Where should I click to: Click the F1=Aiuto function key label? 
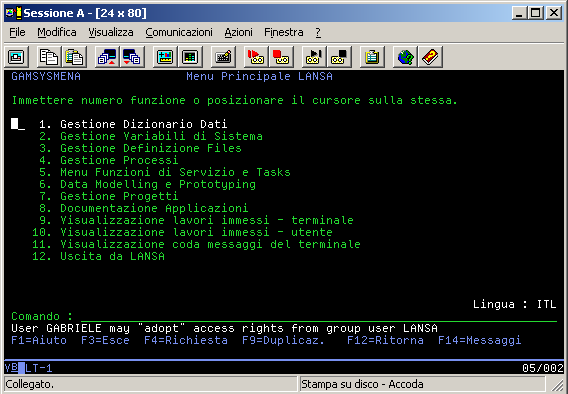39,340
